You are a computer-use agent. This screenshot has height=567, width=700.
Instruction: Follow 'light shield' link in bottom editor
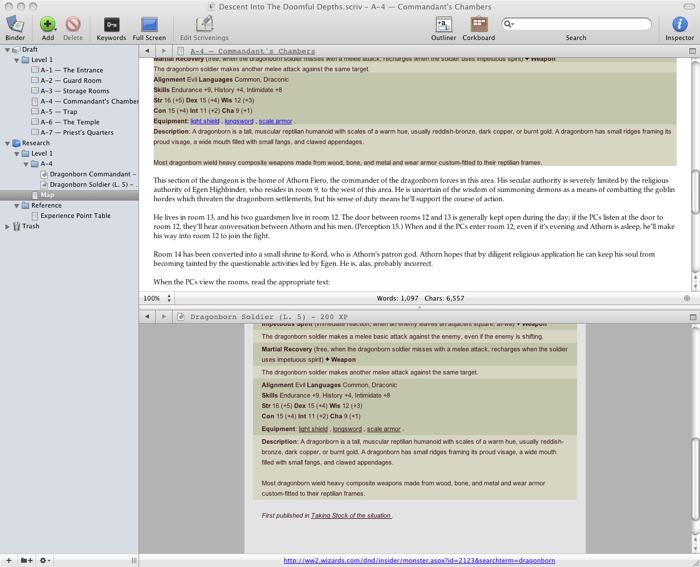tap(313, 429)
